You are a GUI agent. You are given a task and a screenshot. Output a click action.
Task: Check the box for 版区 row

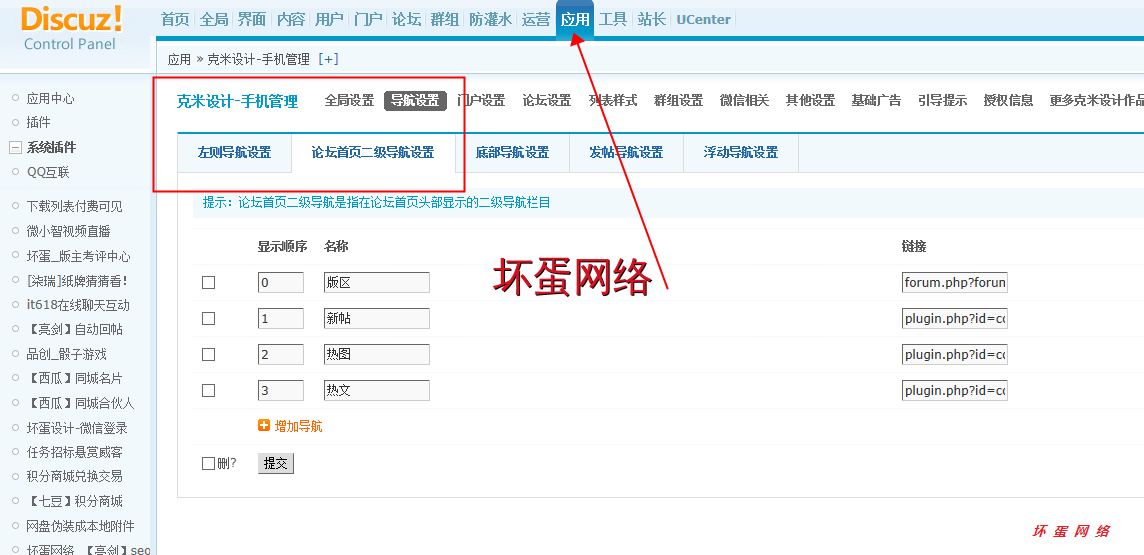pos(209,282)
